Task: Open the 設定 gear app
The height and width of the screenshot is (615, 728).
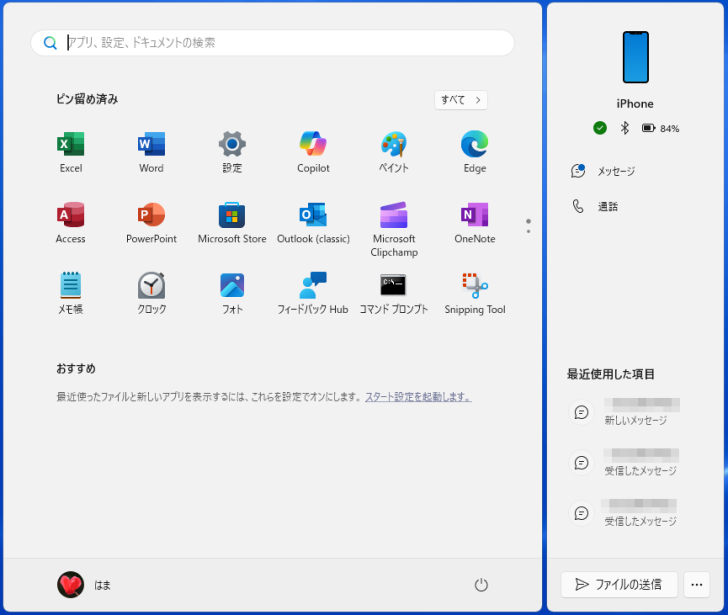Action: (232, 152)
